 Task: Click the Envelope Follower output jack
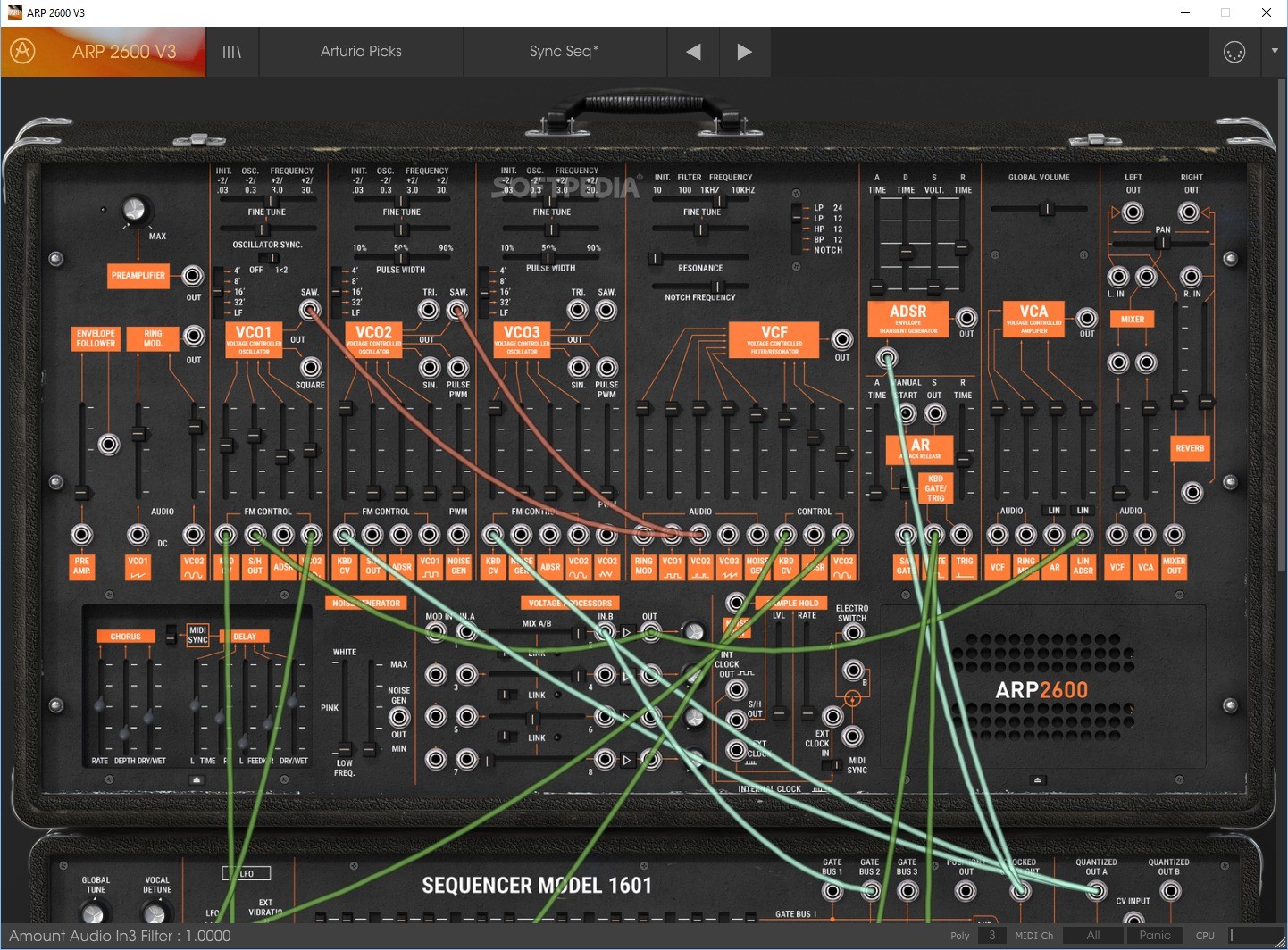click(109, 444)
